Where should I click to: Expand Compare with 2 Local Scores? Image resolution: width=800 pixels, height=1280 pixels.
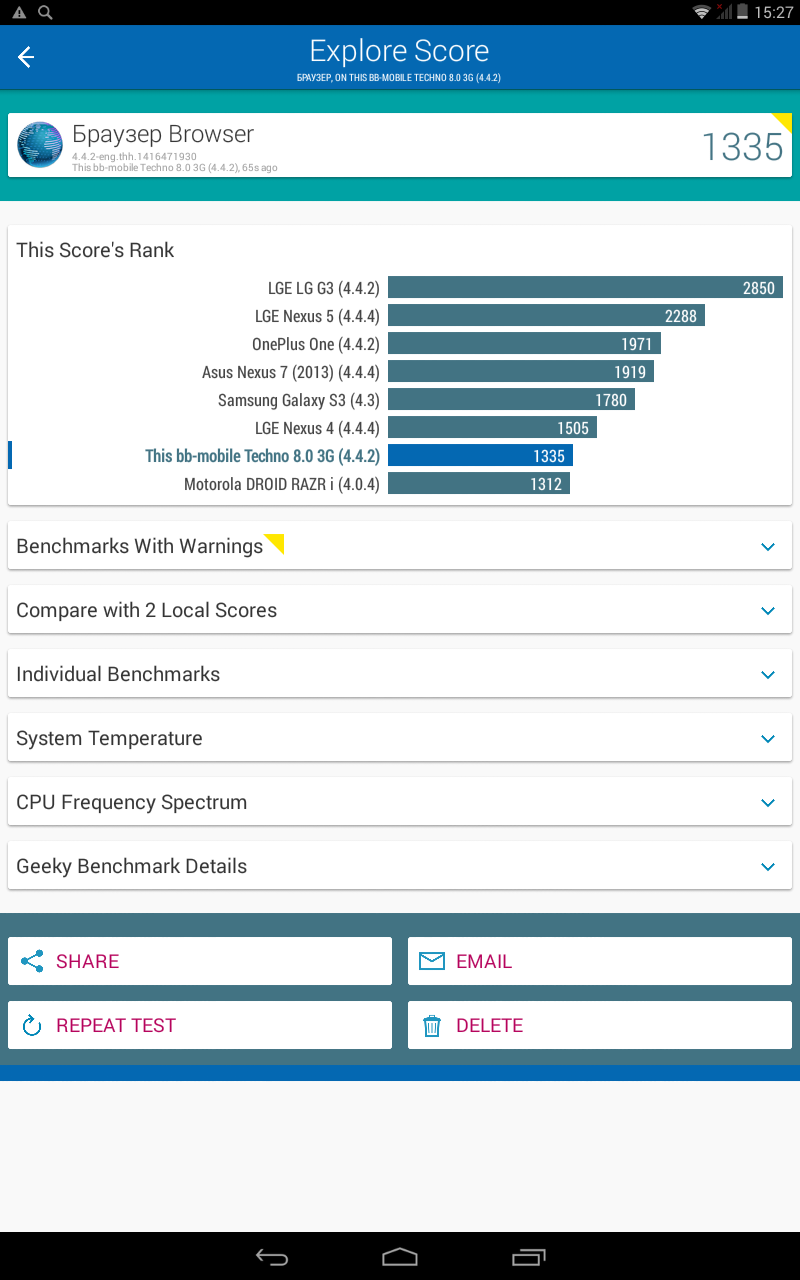(400, 610)
